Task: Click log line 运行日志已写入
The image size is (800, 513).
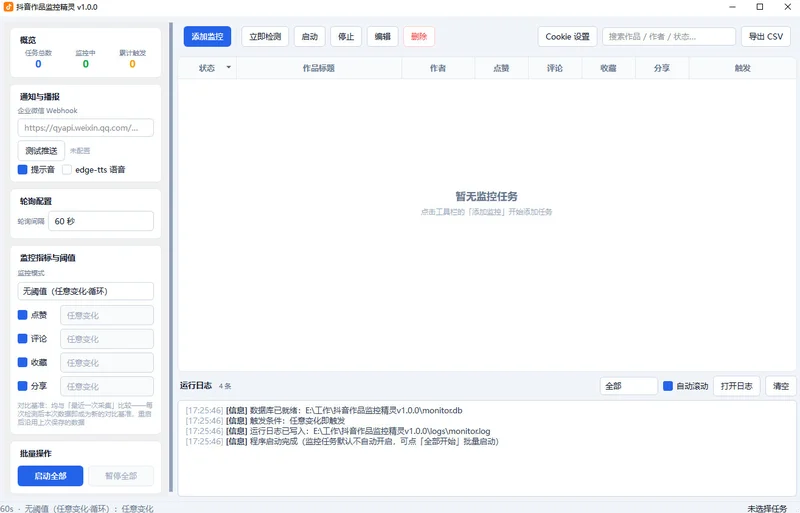Action: pyautogui.click(x=338, y=431)
